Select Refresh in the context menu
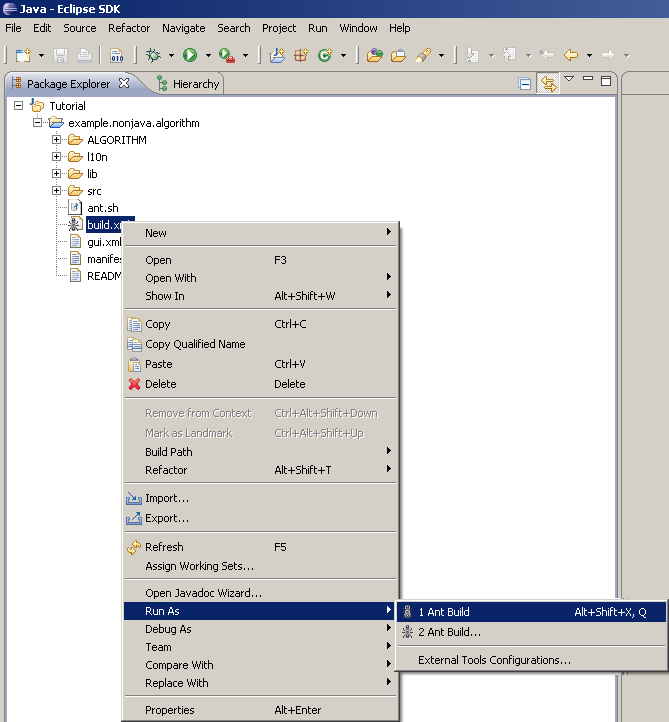The width and height of the screenshot is (669, 722). coord(261,547)
